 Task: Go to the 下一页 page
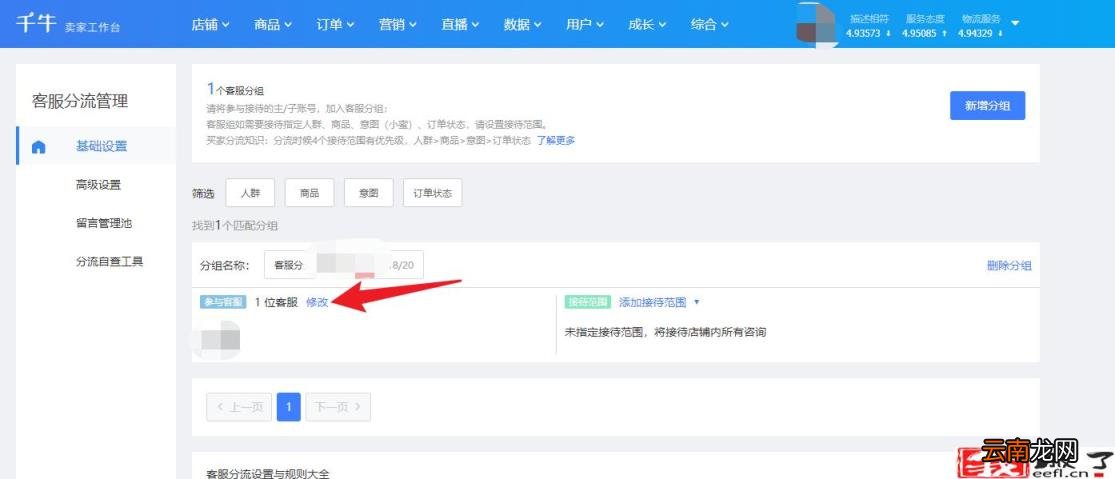[x=338, y=407]
